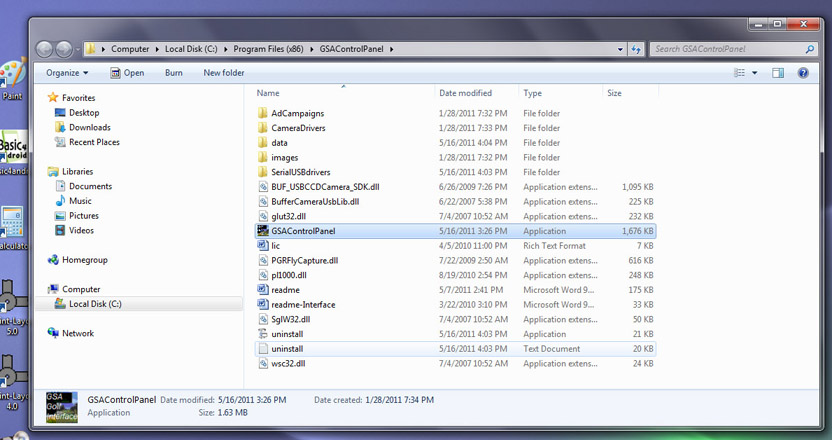
Task: Sort by Date modified column
Action: tap(465, 93)
